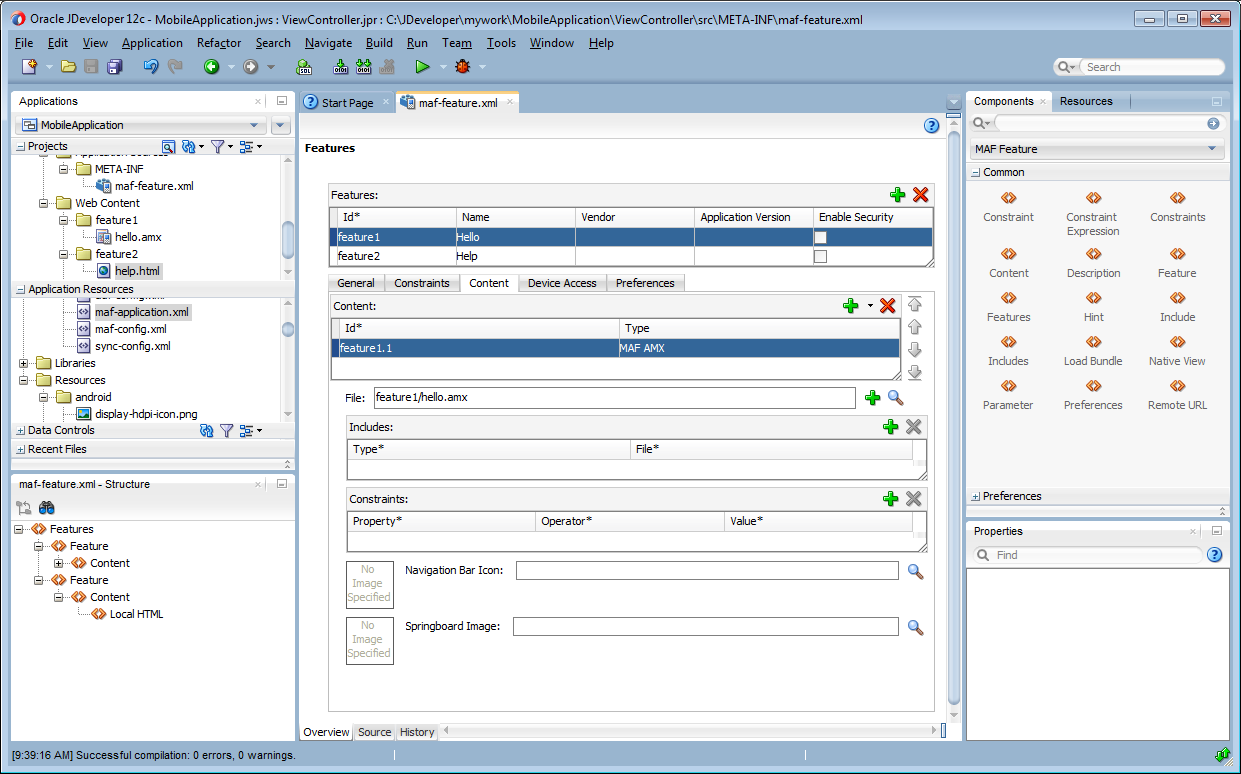Image resolution: width=1241 pixels, height=774 pixels.
Task: Expand the Preferences section in Components
Action: coord(976,496)
